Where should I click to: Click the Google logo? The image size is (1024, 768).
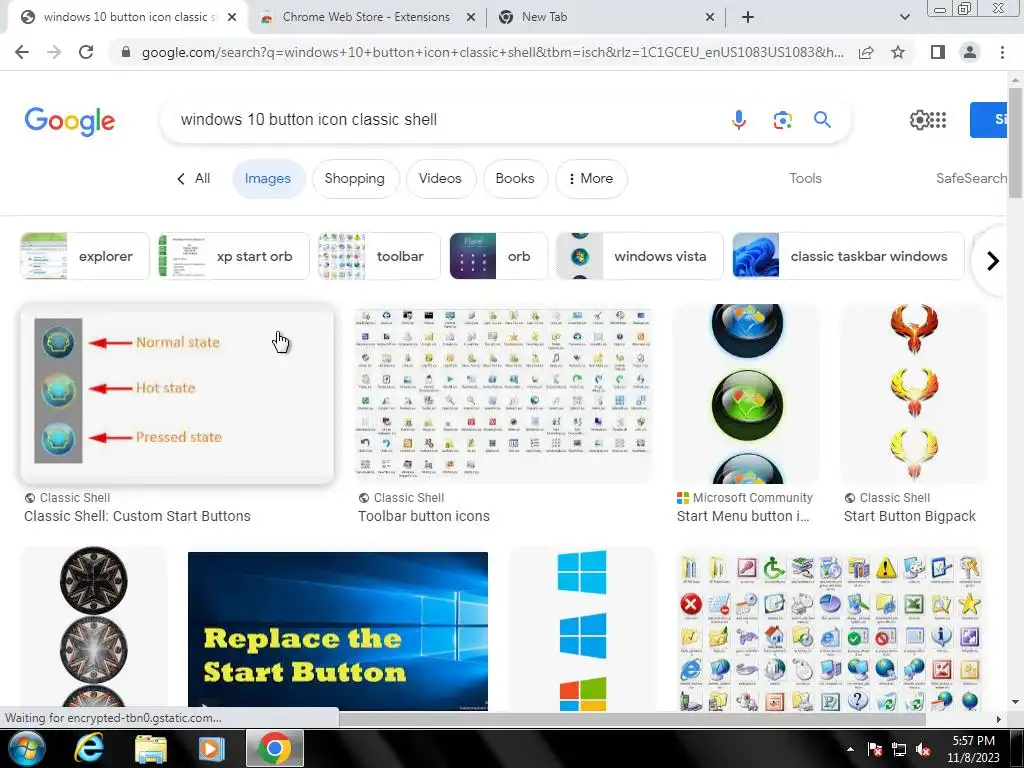point(70,121)
